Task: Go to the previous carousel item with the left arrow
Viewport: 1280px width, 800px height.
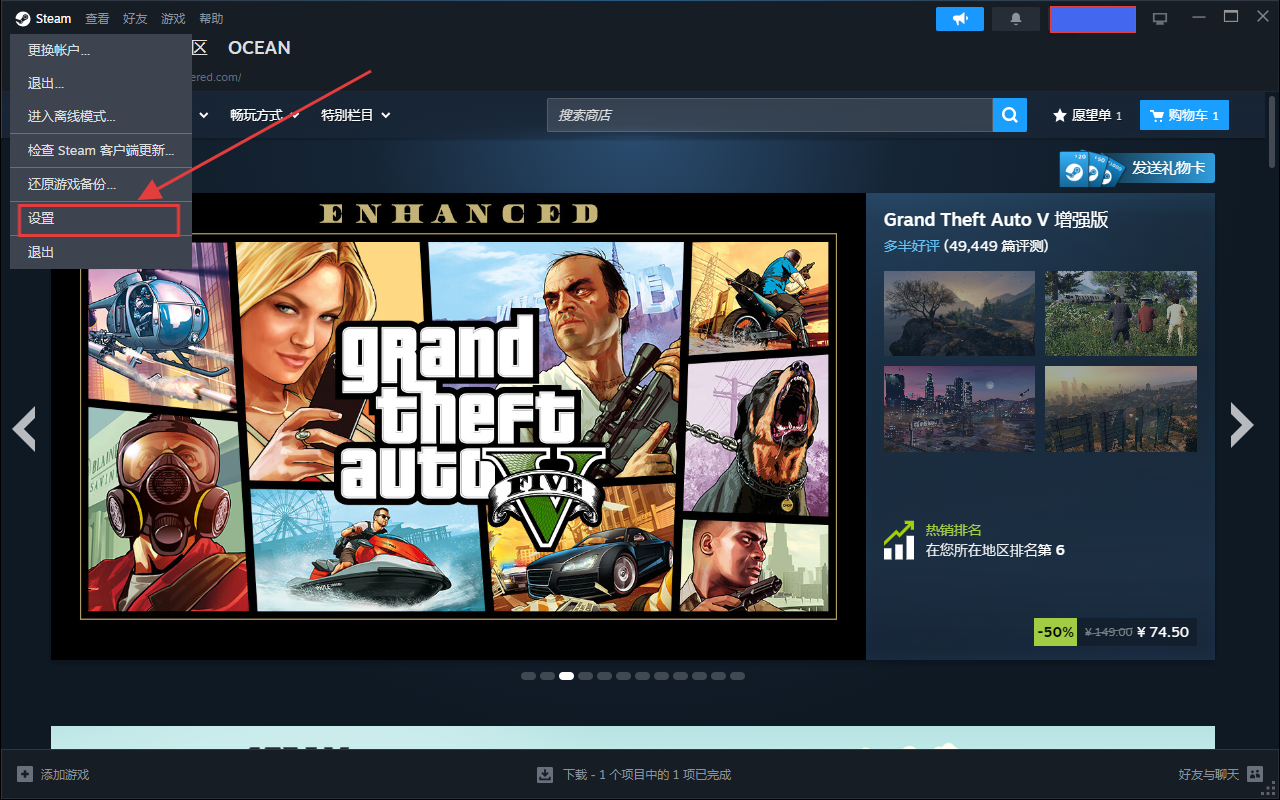Action: pos(24,427)
